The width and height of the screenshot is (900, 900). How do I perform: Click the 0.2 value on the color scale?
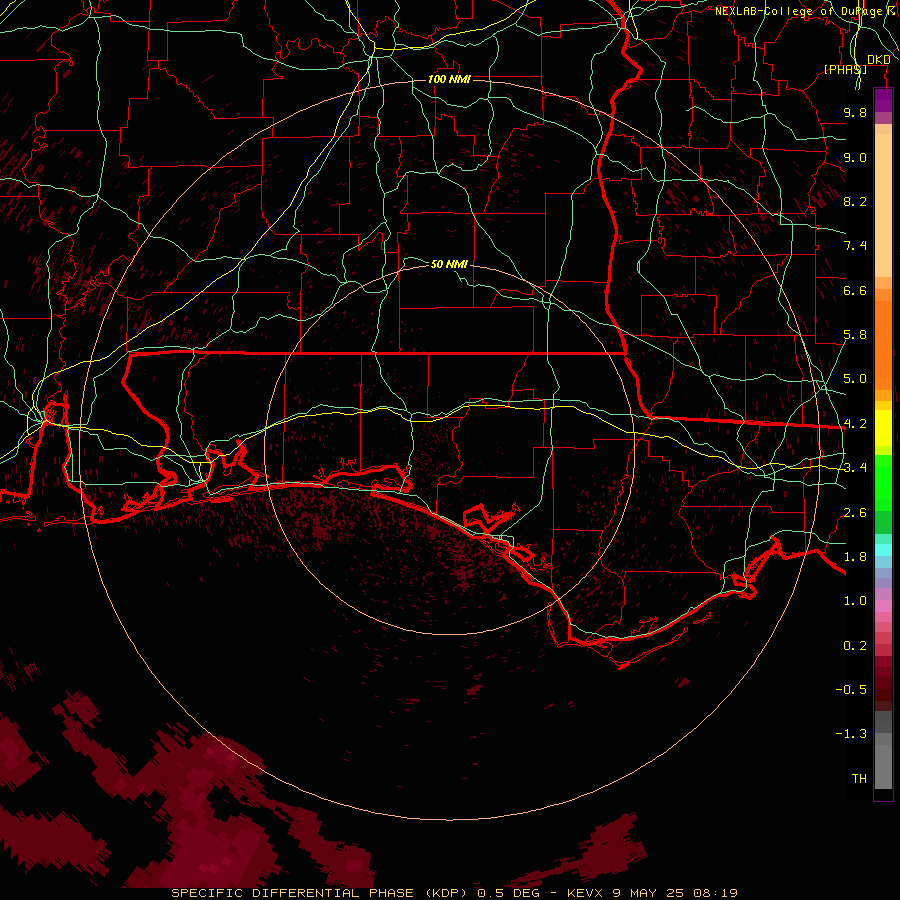855,646
